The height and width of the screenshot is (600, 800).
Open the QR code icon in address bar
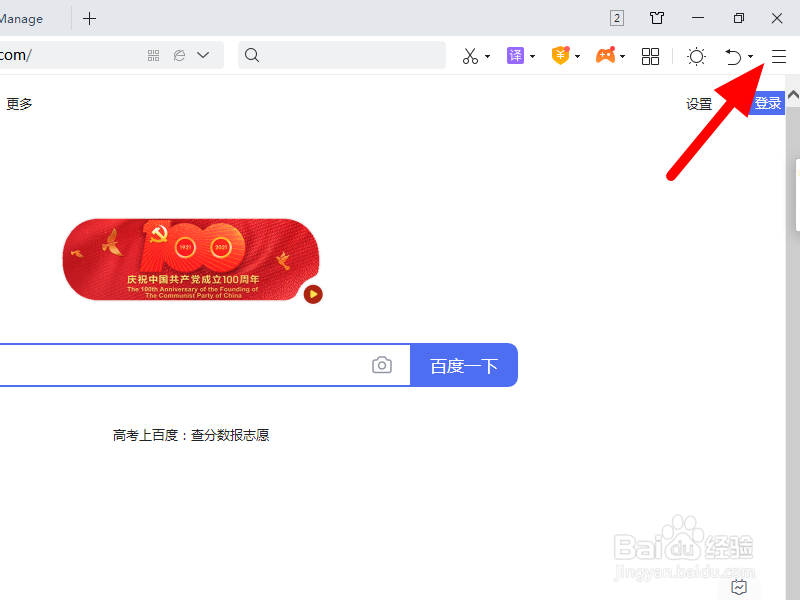[153, 57]
